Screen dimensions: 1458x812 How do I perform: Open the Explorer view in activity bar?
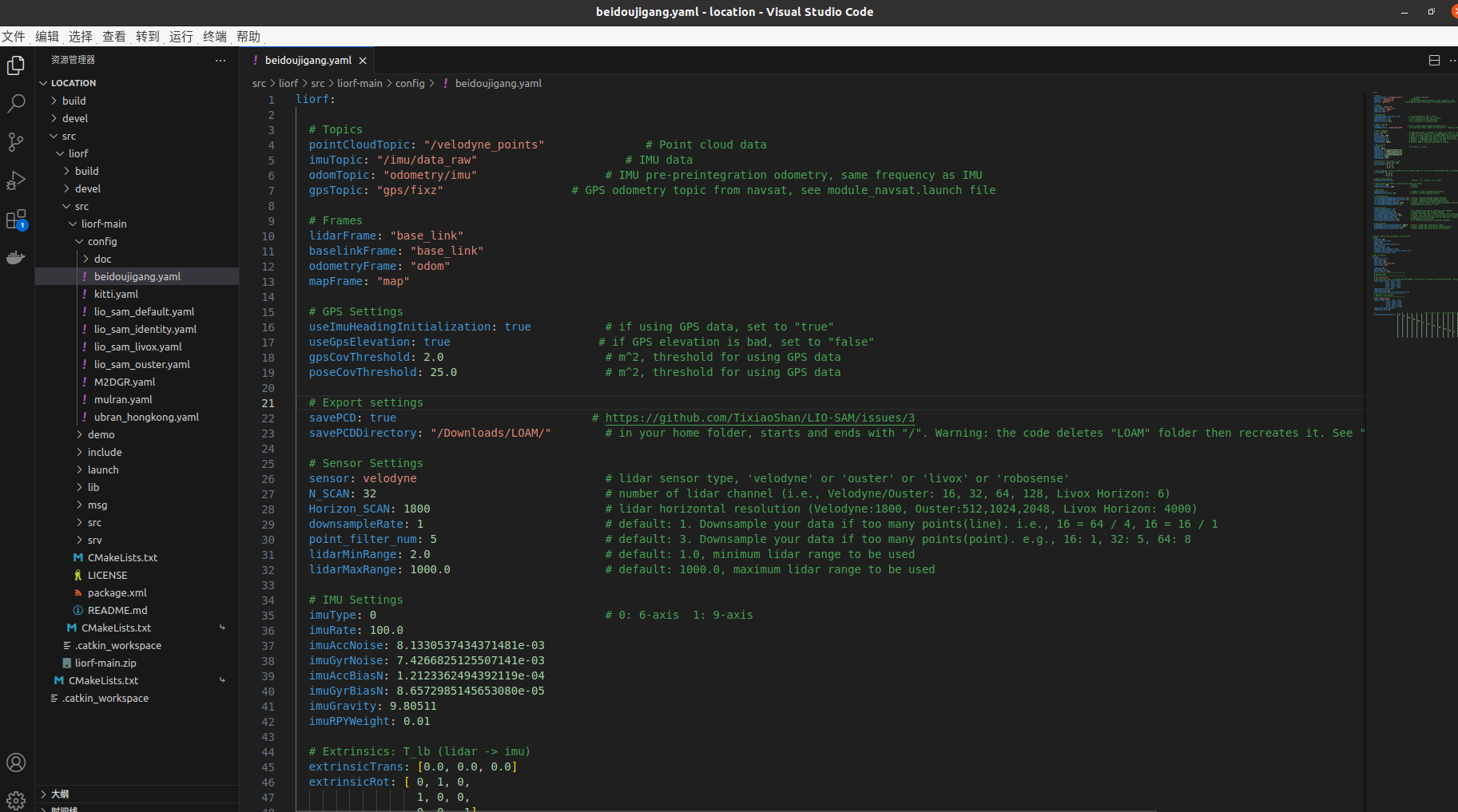[16, 65]
